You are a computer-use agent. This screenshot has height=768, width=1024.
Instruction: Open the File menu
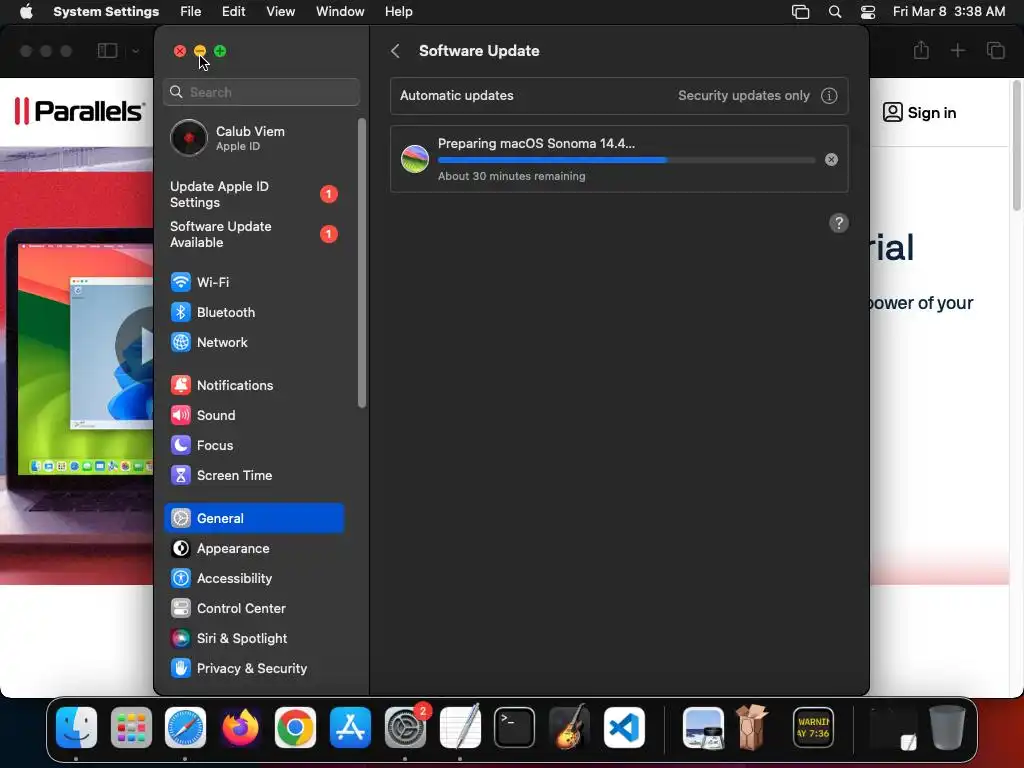[x=191, y=12]
